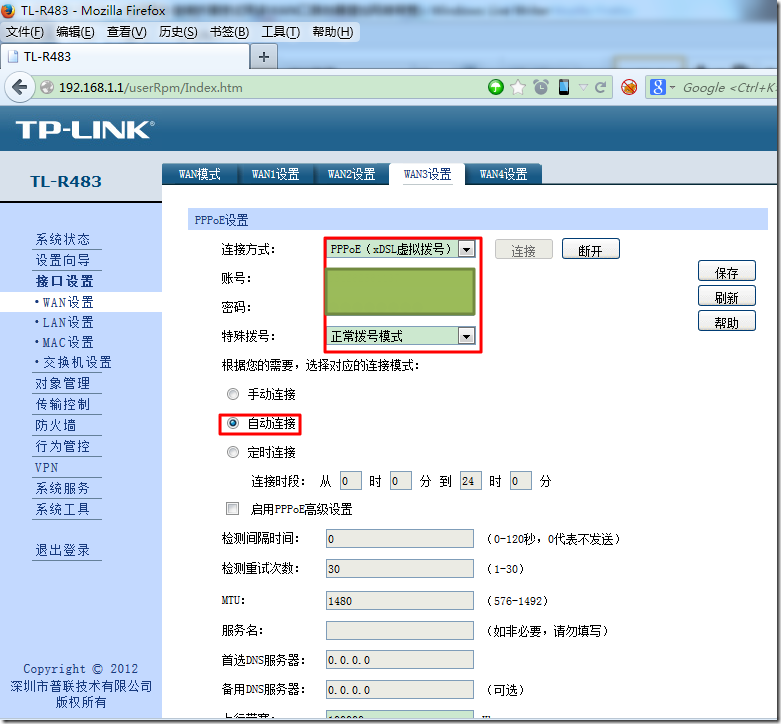Click the 检测间隔时间 input field
Viewport: 781px width, 724px height.
pos(400,539)
